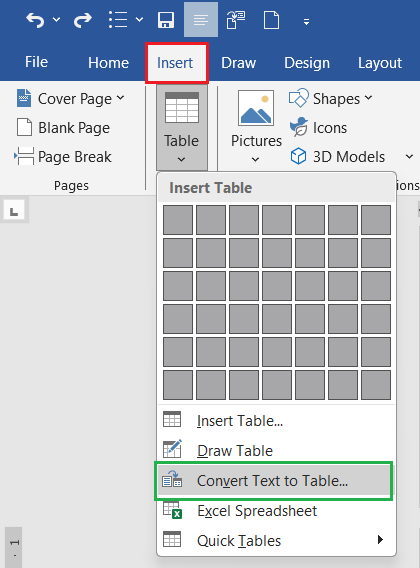Select the bottom-right cell of table grid
Viewport: 420px width, 568px height.
pos(376,385)
